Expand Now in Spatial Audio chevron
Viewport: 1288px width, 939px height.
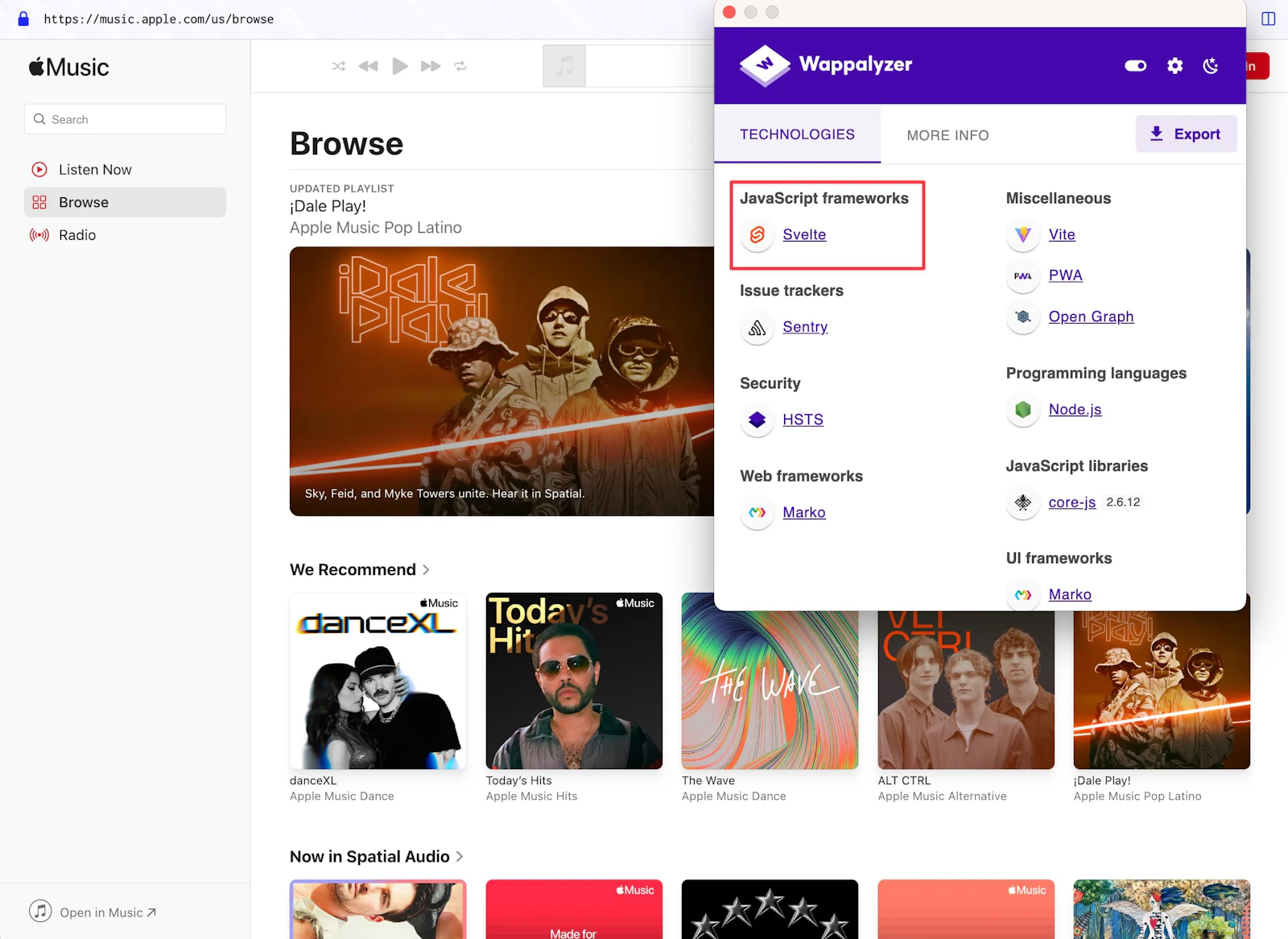tap(460, 857)
